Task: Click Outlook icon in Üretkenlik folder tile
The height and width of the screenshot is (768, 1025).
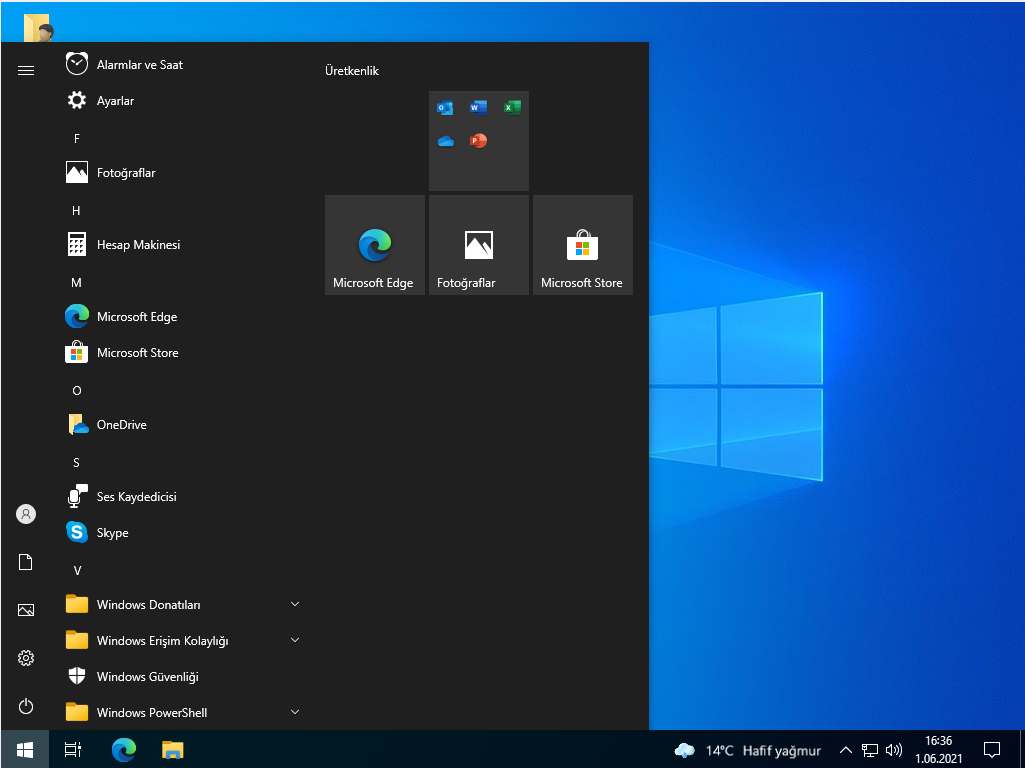Action: (x=445, y=108)
